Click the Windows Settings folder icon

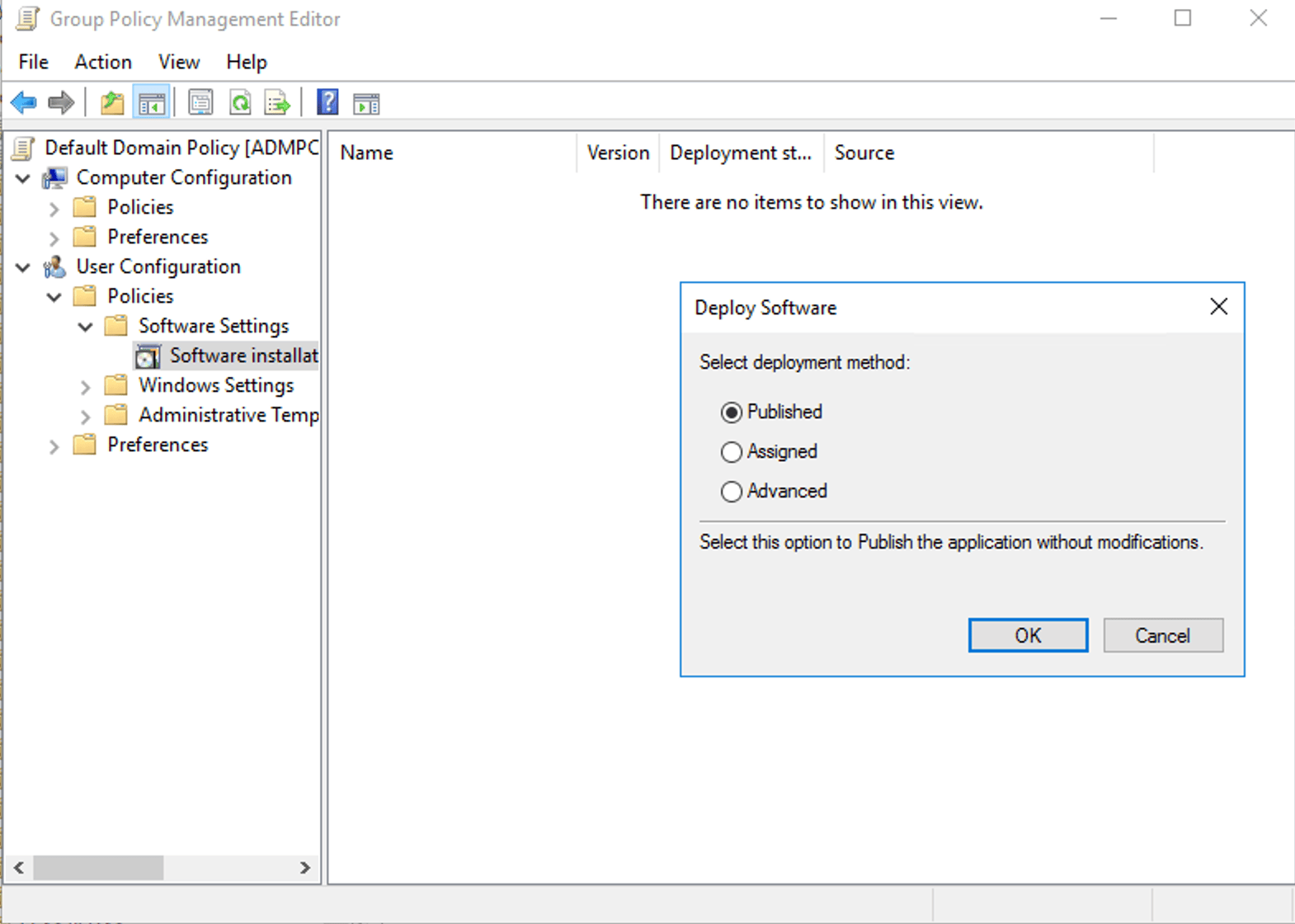[116, 385]
